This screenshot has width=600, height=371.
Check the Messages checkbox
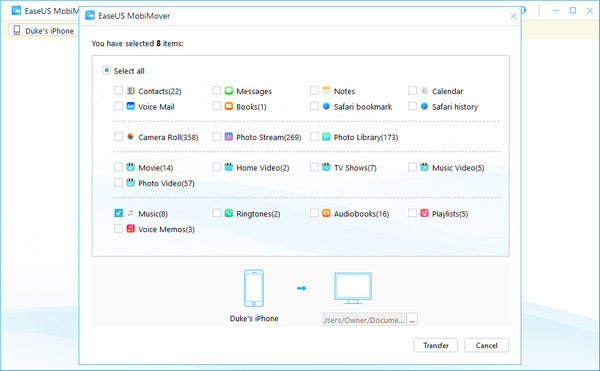coord(217,91)
